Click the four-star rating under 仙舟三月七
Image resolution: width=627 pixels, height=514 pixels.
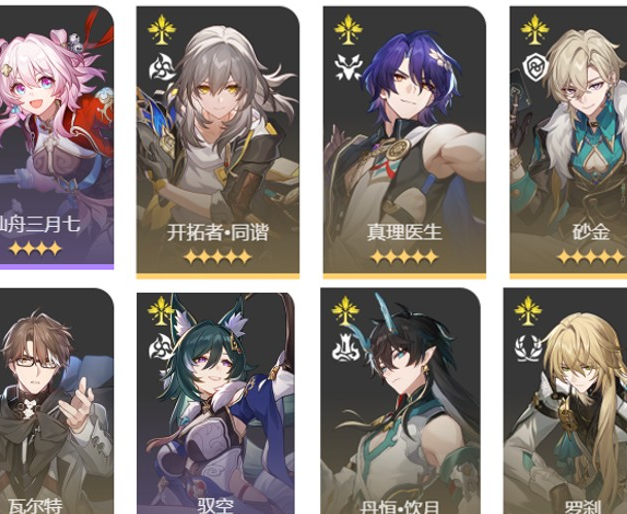pos(35,248)
